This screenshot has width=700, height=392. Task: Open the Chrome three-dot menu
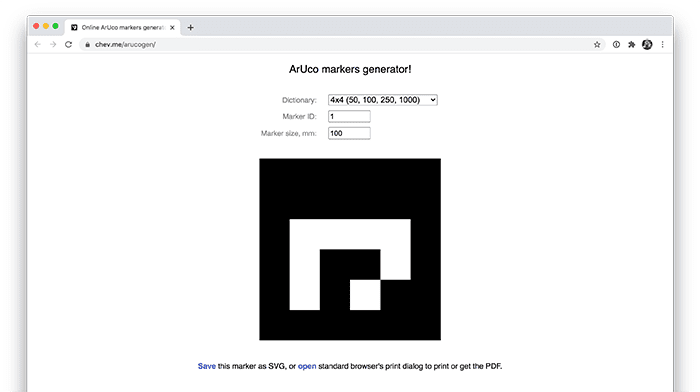pos(662,44)
